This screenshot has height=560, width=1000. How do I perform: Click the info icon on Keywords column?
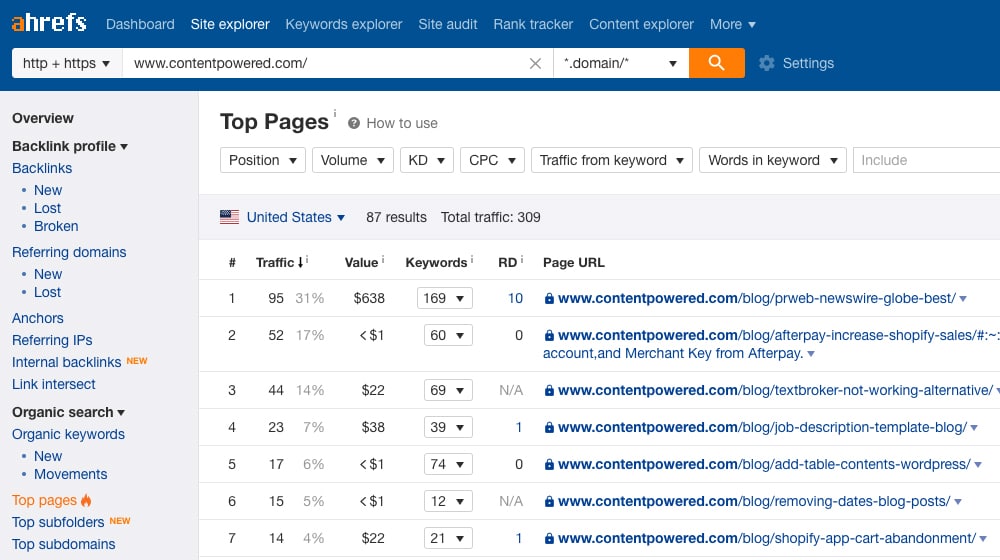click(472, 259)
